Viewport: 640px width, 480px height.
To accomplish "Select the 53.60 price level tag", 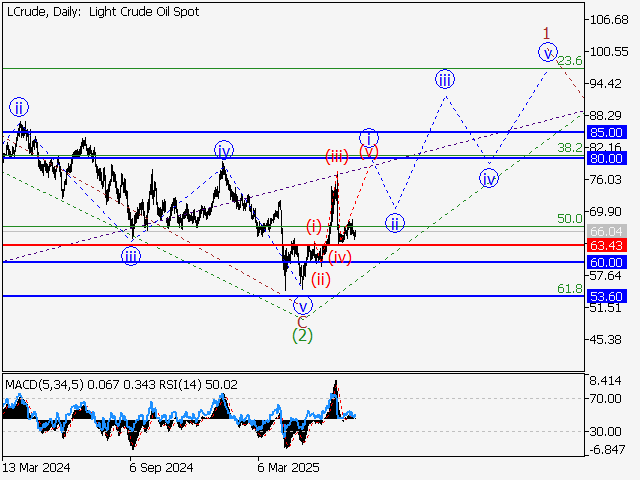I will [x=606, y=297].
